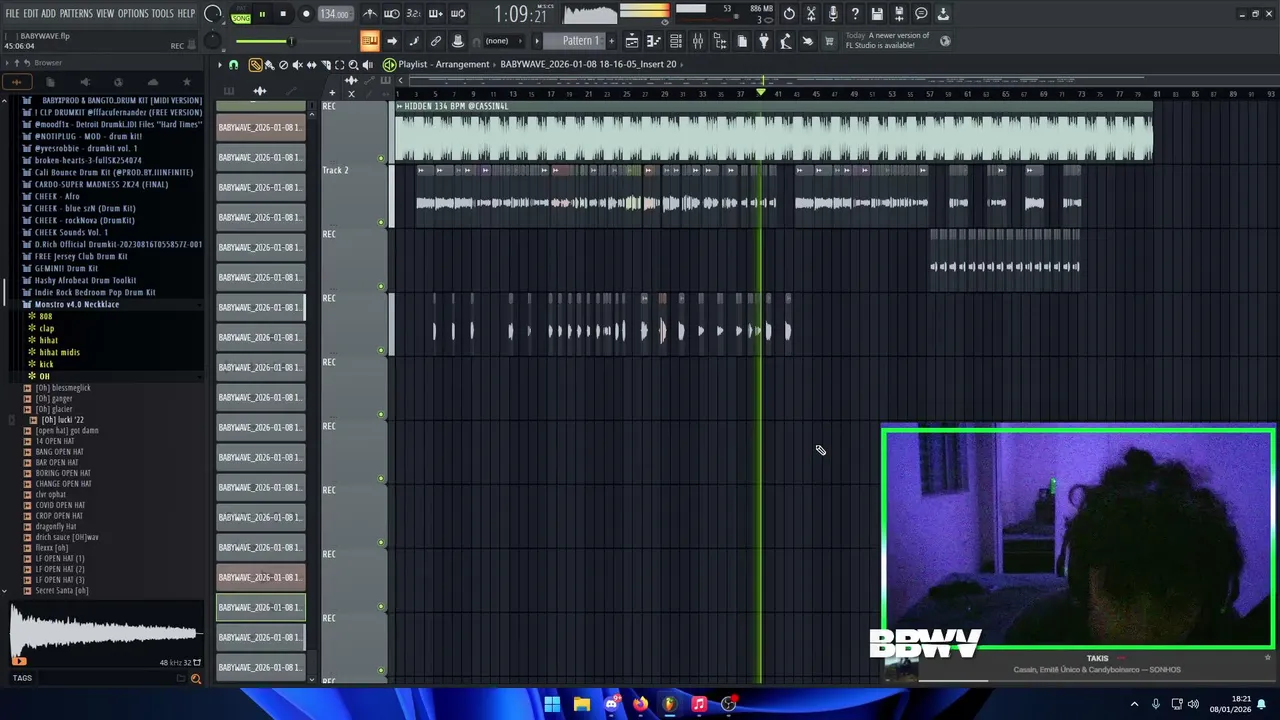This screenshot has width=1280, height=720.
Task: Toggle the metronome icon
Action: coord(370,14)
